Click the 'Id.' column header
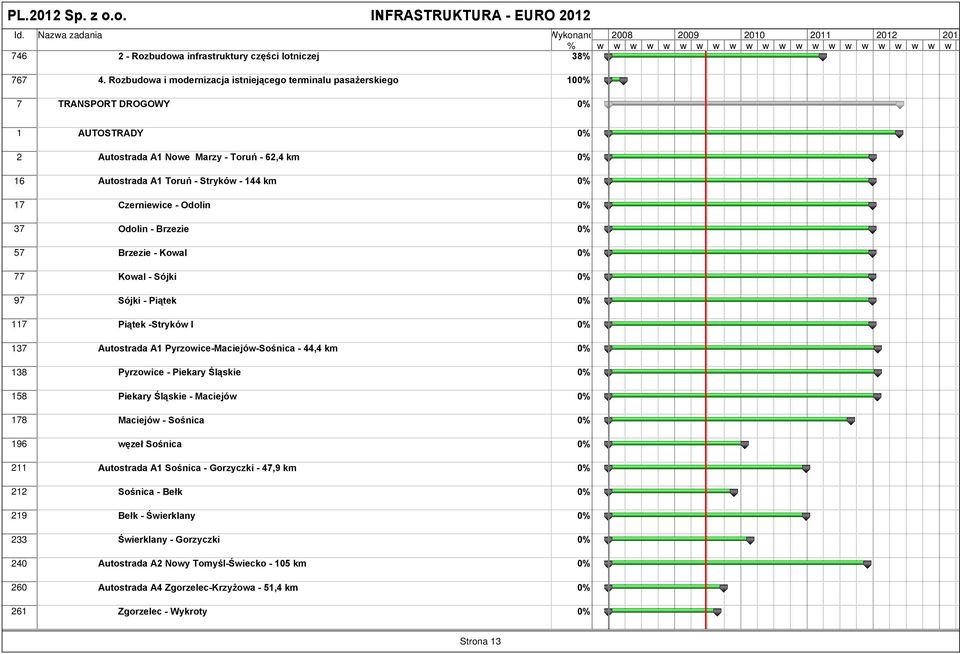The height and width of the screenshot is (654, 960). [19, 36]
